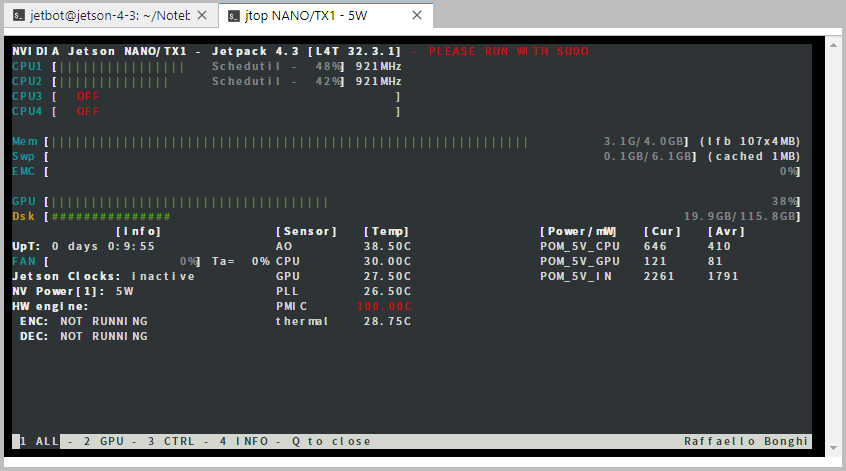Close the jtop NANO/TX1 - 5W tab
846x471 pixels.
(417, 15)
